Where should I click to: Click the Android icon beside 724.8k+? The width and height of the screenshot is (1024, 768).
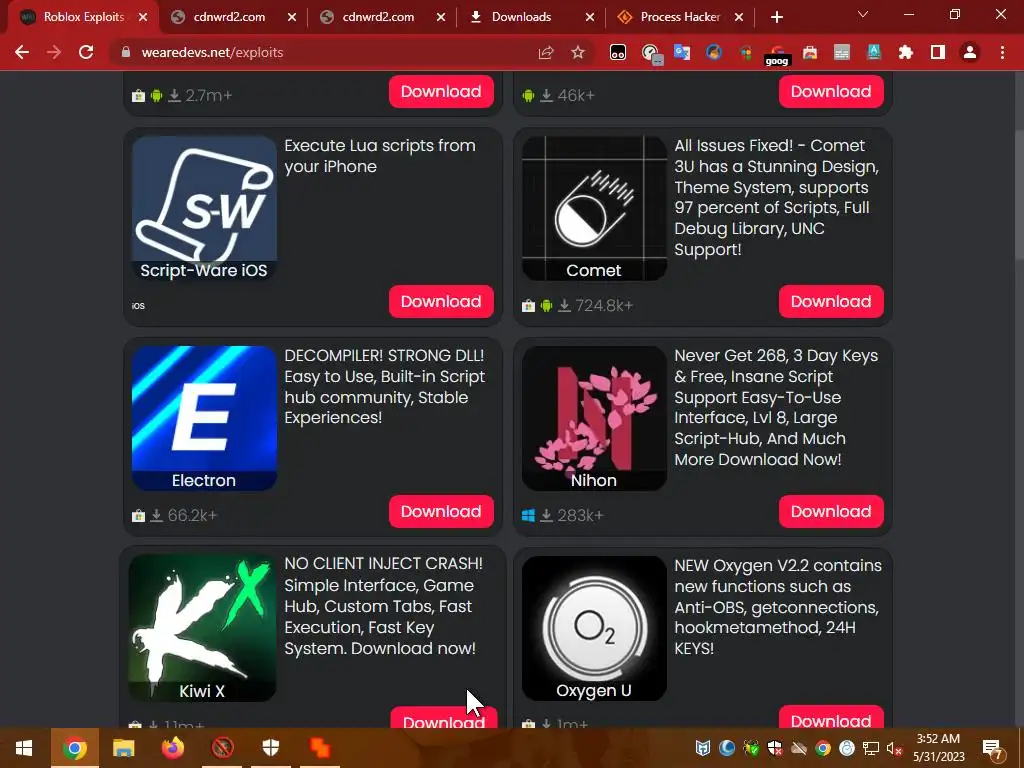click(x=546, y=306)
